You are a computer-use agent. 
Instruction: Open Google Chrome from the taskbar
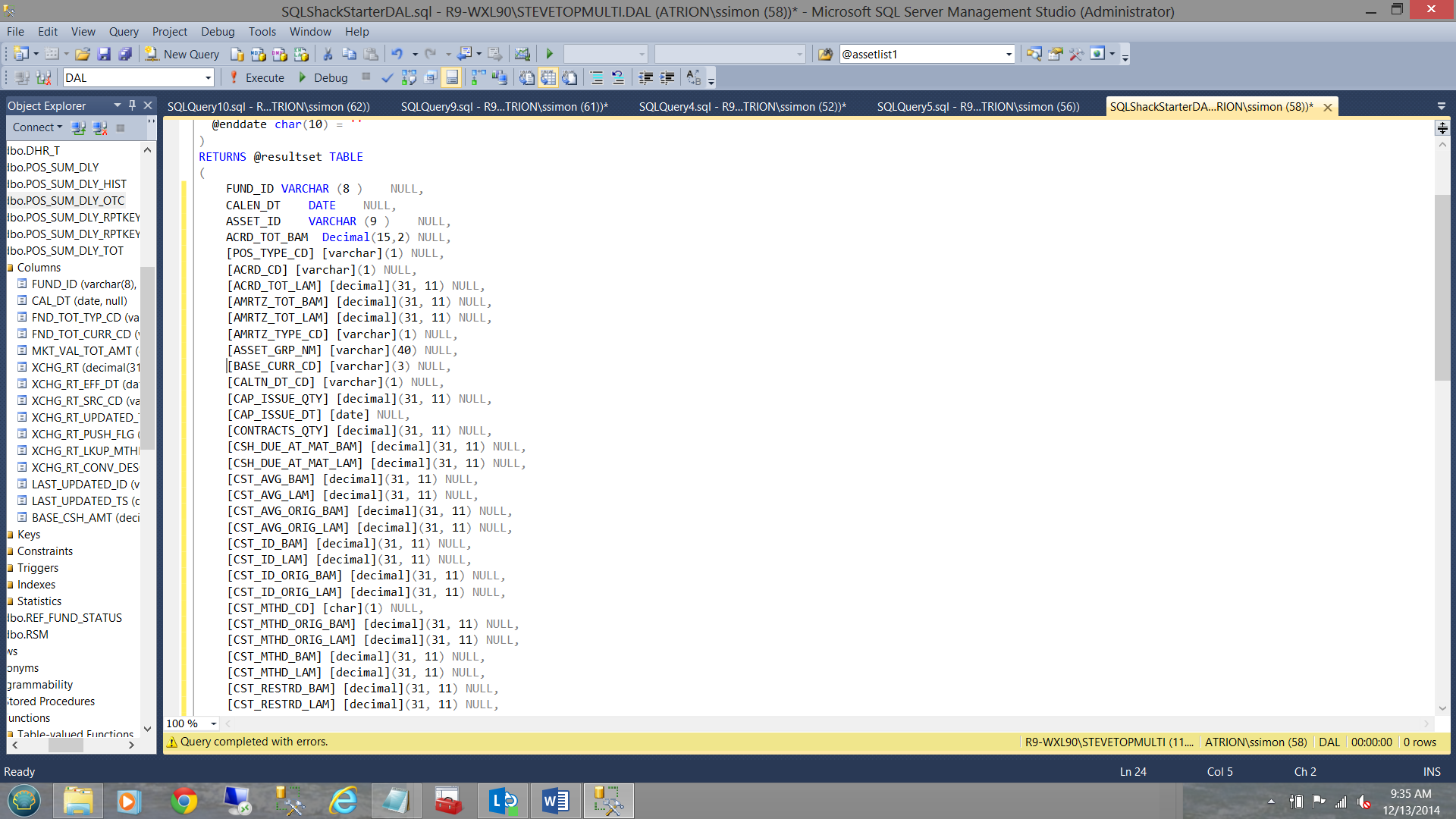pyautogui.click(x=184, y=801)
